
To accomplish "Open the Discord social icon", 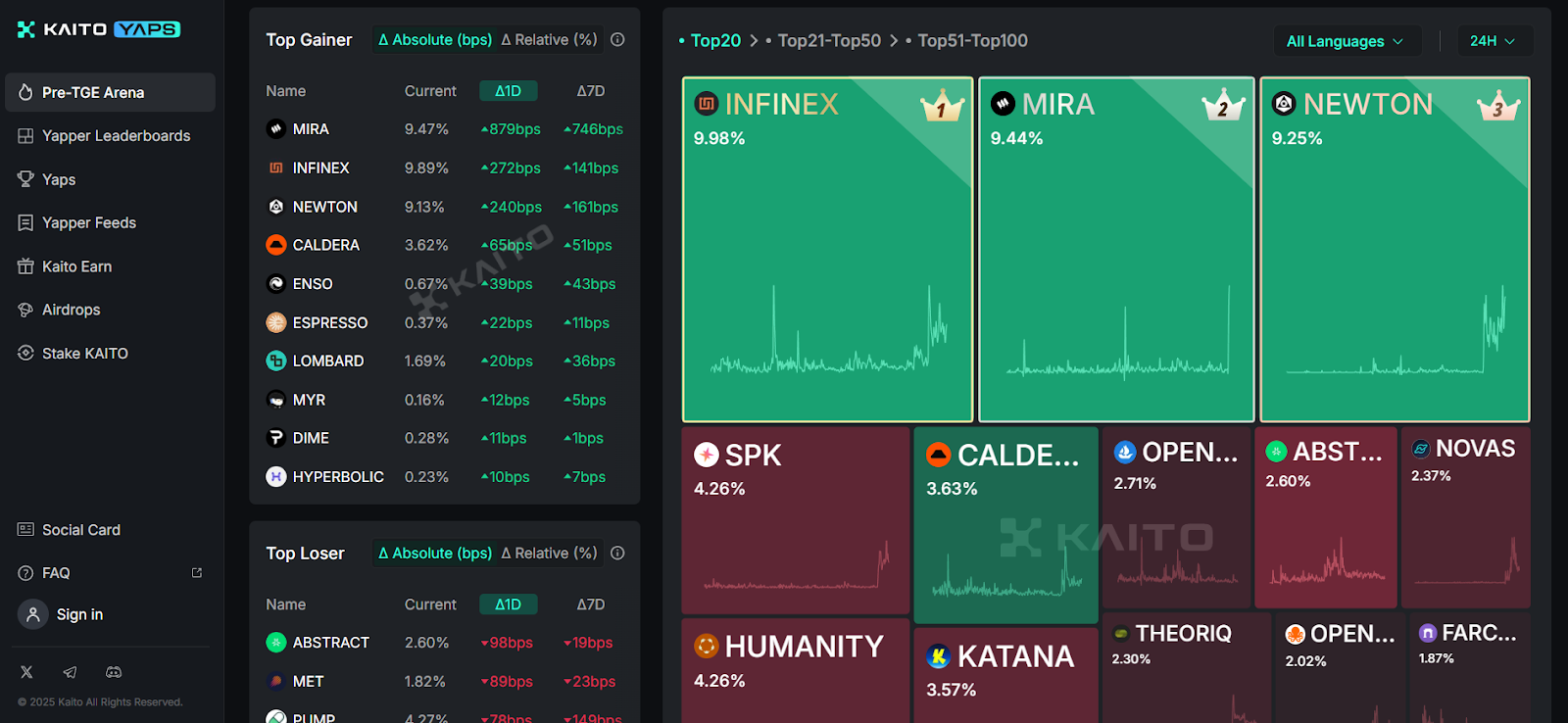I will tap(114, 672).
